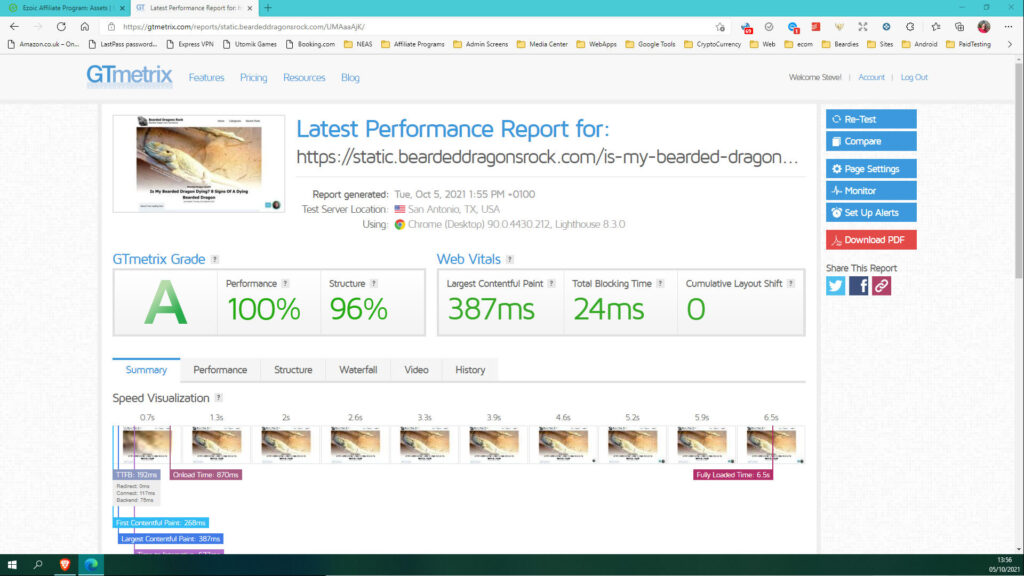Show more bookmarks chevron
Screen dimensions: 1024x576
1010,44
